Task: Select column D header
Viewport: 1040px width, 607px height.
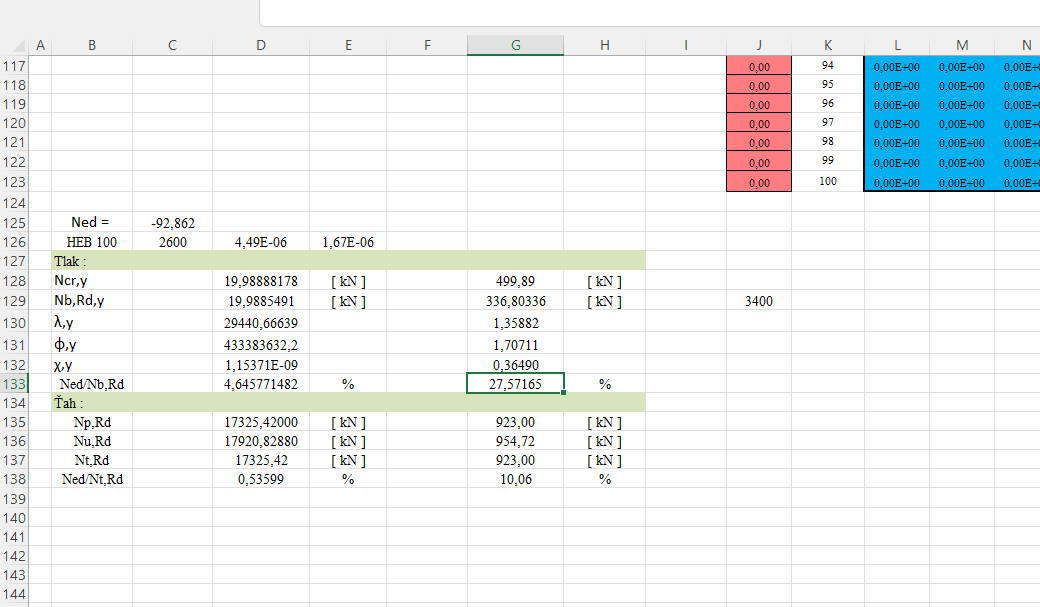Action: [261, 45]
